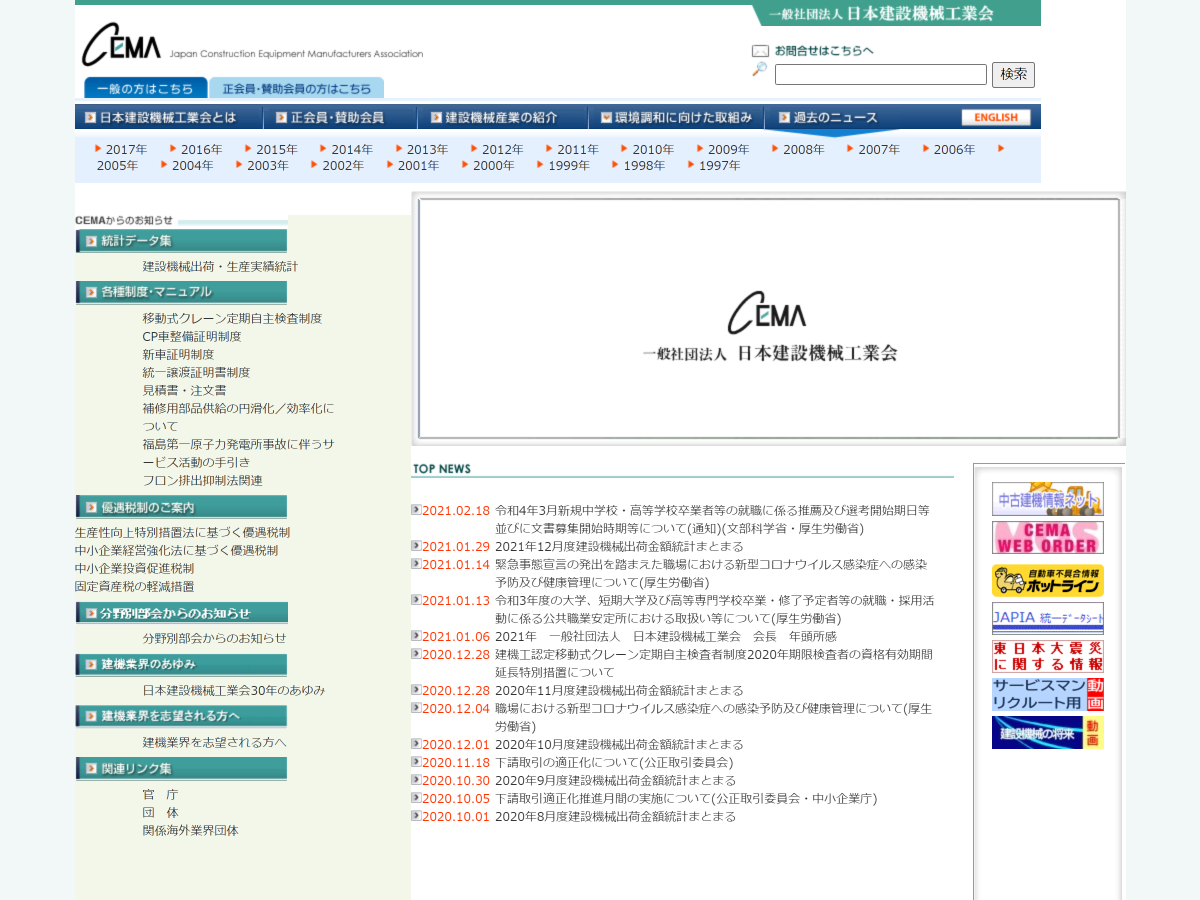This screenshot has width=1200, height=900.
Task: Click in the search text field
Action: (x=880, y=75)
